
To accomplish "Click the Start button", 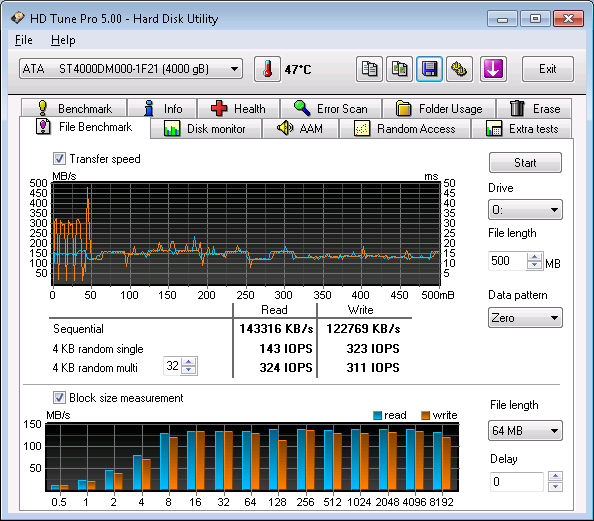I will [x=525, y=163].
